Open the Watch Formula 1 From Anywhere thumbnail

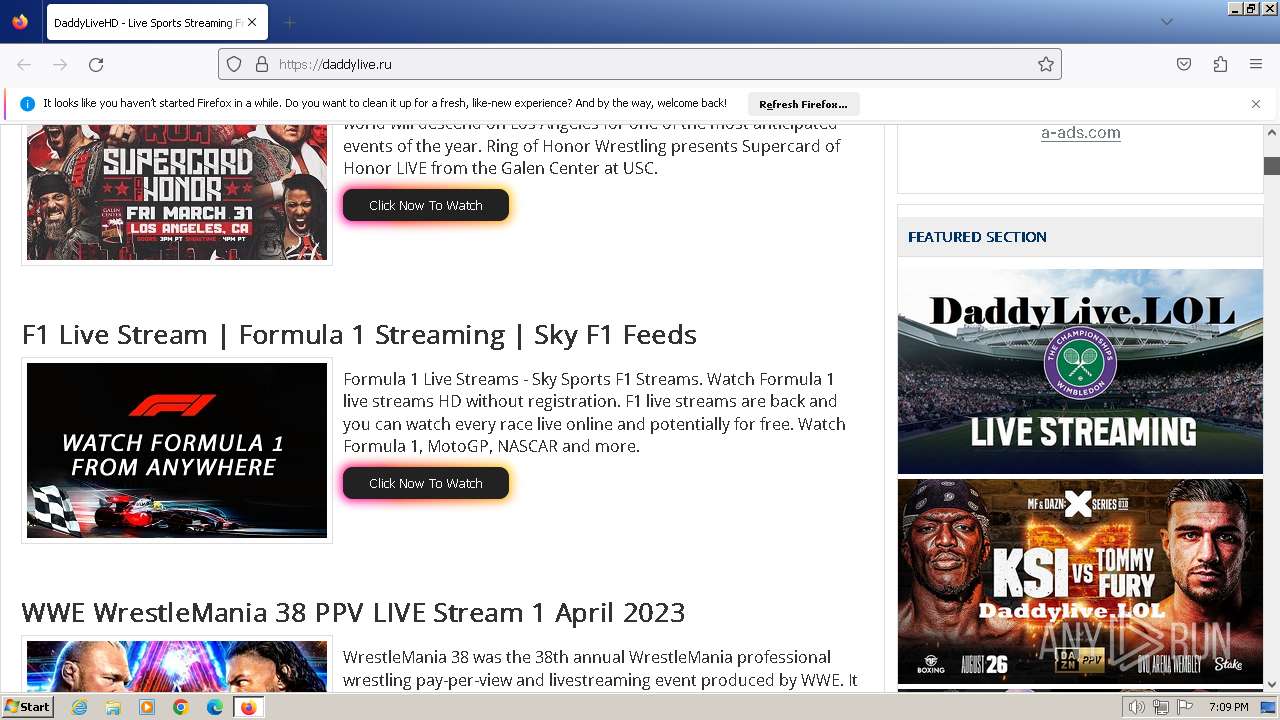pyautogui.click(x=177, y=450)
